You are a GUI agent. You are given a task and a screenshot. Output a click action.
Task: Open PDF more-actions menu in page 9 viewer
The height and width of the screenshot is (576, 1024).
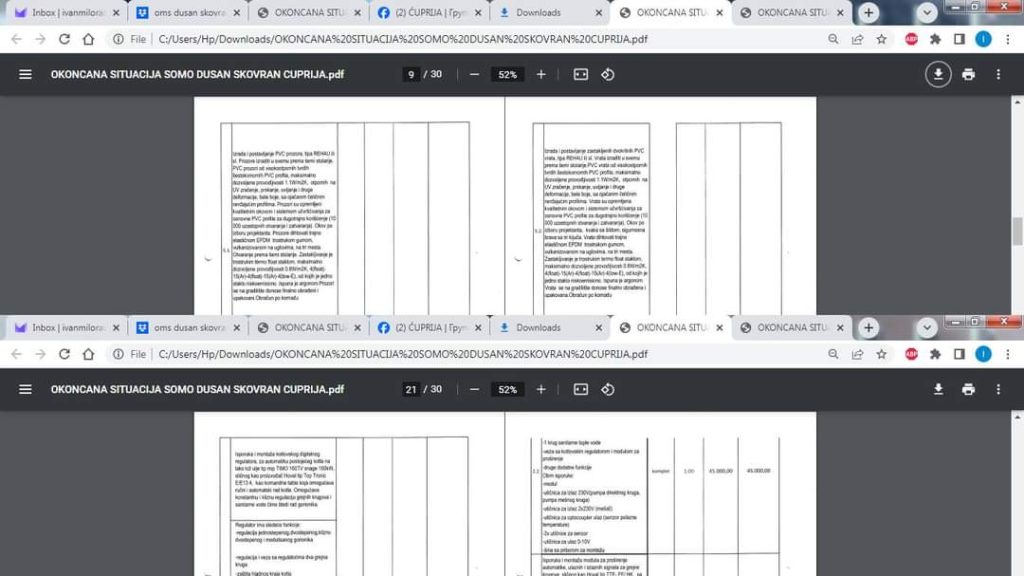click(997, 75)
